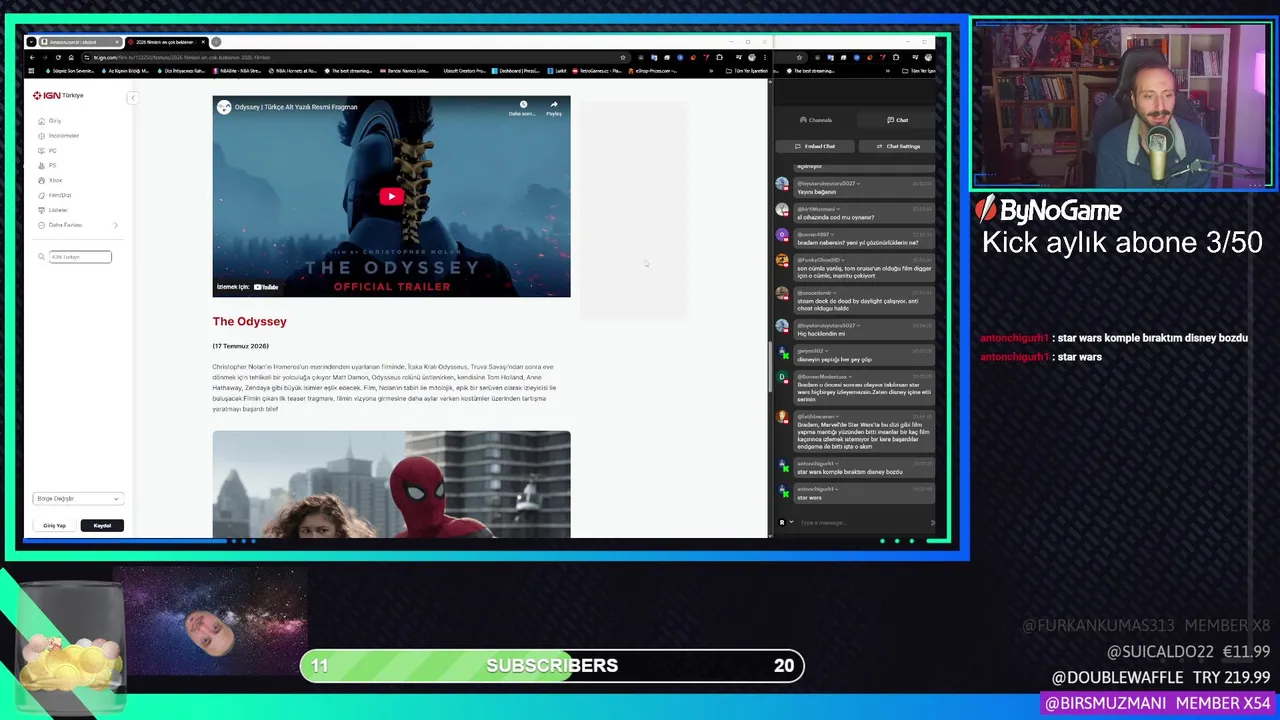Screen dimensions: 1280x720
Task: Click the browser home icon
Action: point(71,58)
